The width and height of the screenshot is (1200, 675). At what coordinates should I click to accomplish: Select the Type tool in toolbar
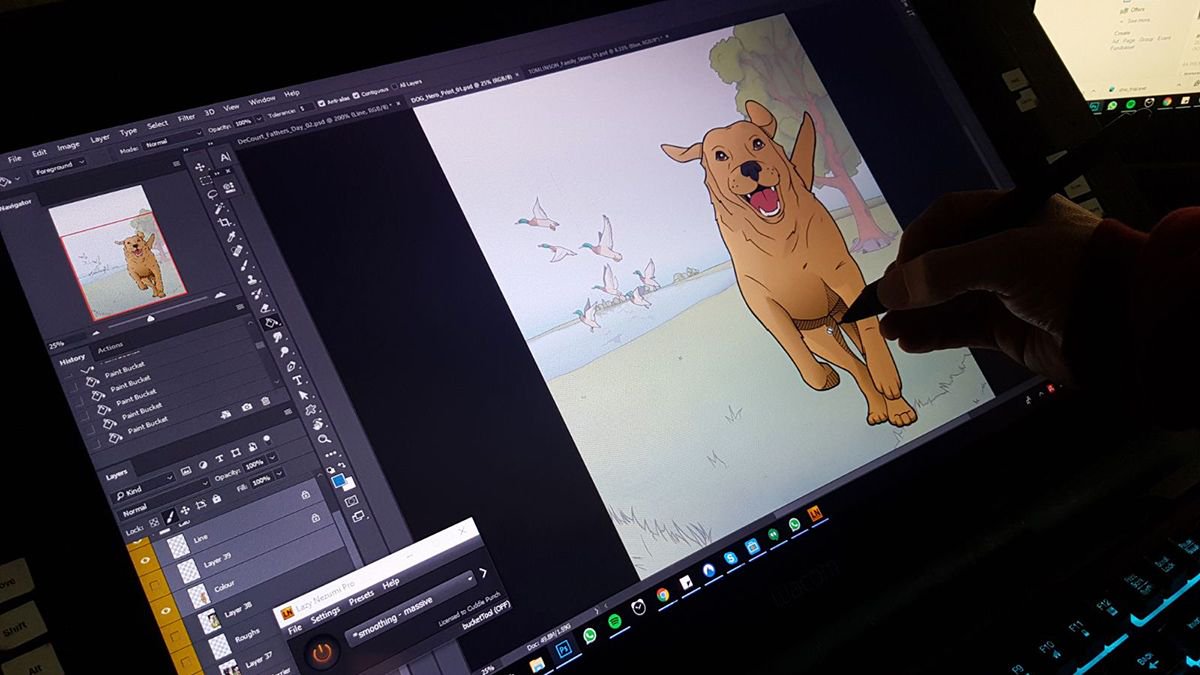[x=297, y=379]
